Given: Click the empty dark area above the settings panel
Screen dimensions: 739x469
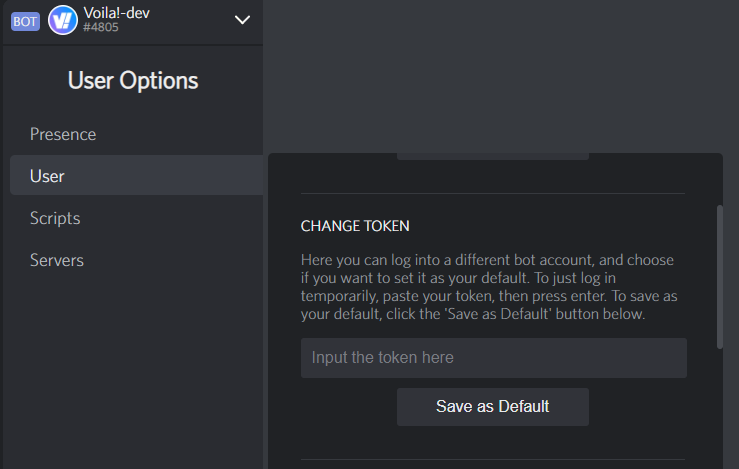Looking at the screenshot, I should pos(500,80).
